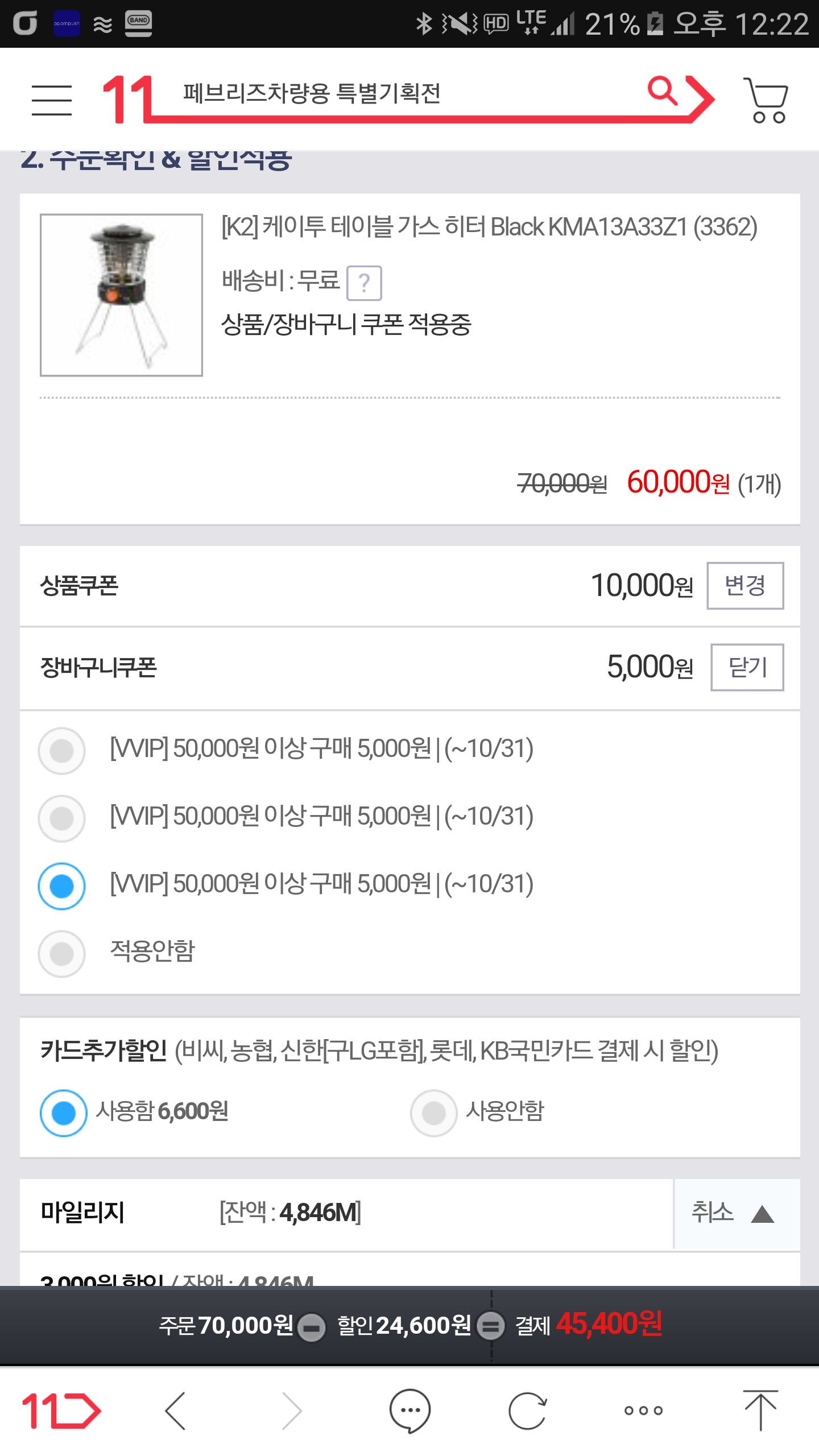Screen dimensions: 819x1456
Task: Tap the search field promotion text
Action: point(312,93)
